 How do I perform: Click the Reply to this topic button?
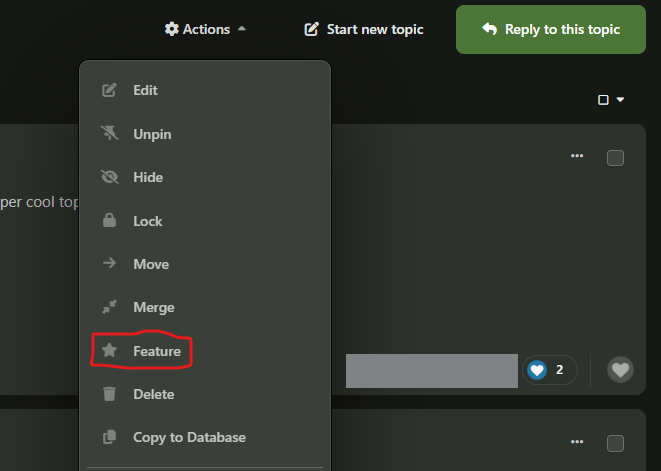point(551,30)
